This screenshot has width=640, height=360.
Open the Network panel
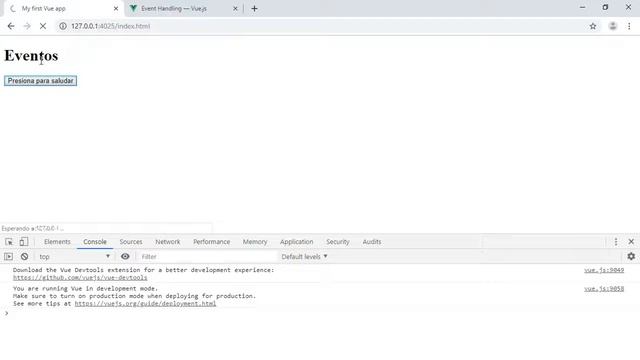coord(168,242)
